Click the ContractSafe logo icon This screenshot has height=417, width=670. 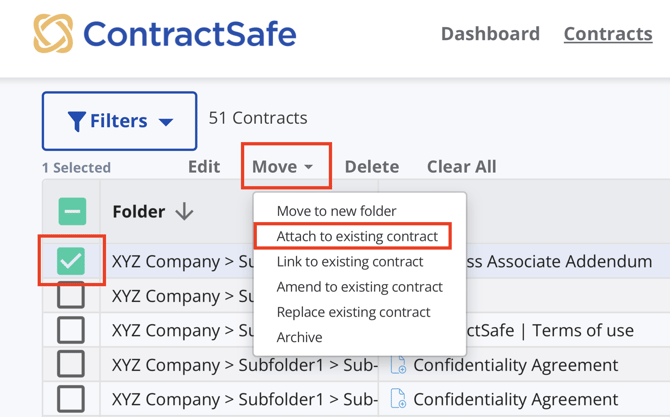(x=53, y=34)
